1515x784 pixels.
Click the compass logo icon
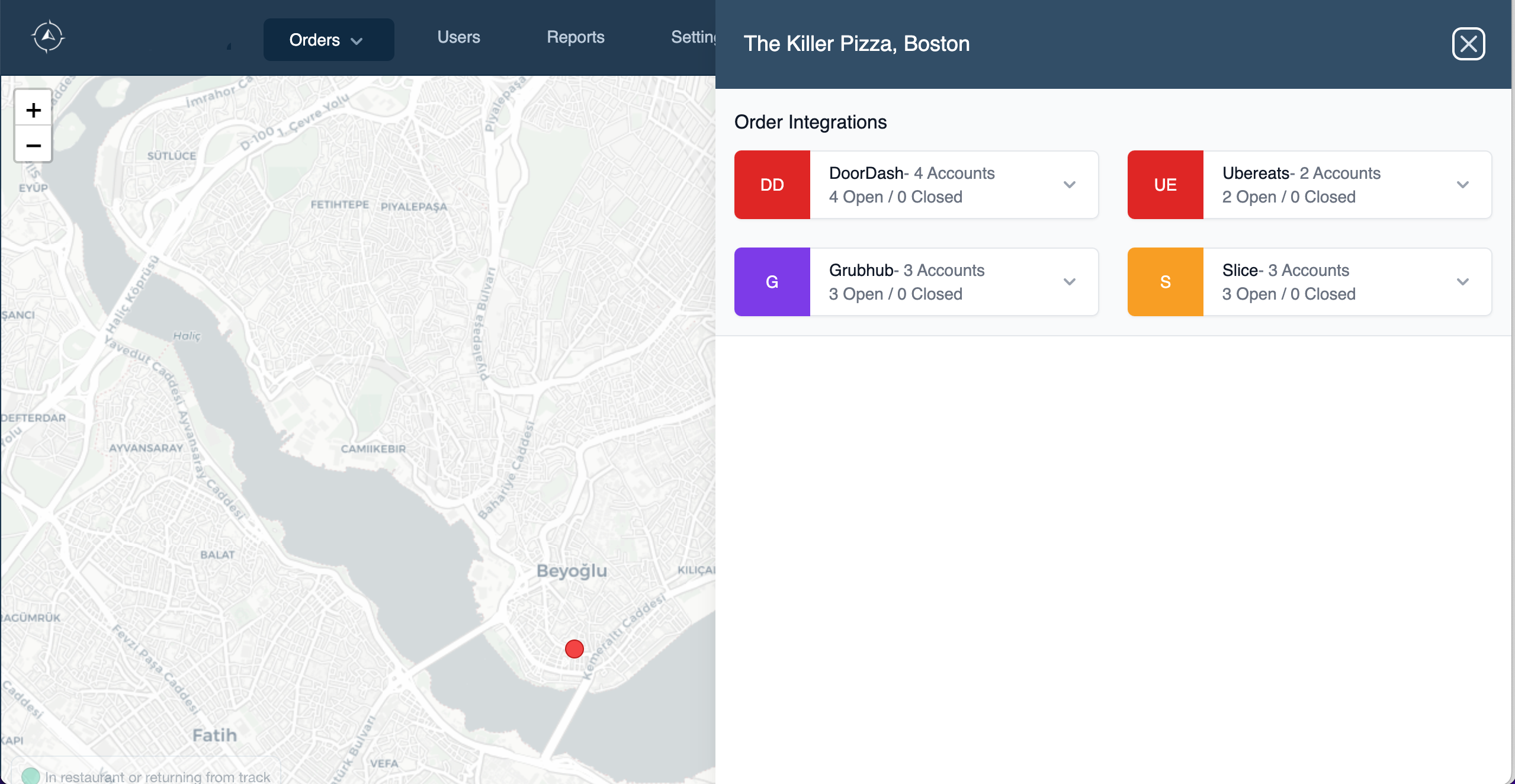tap(48, 37)
